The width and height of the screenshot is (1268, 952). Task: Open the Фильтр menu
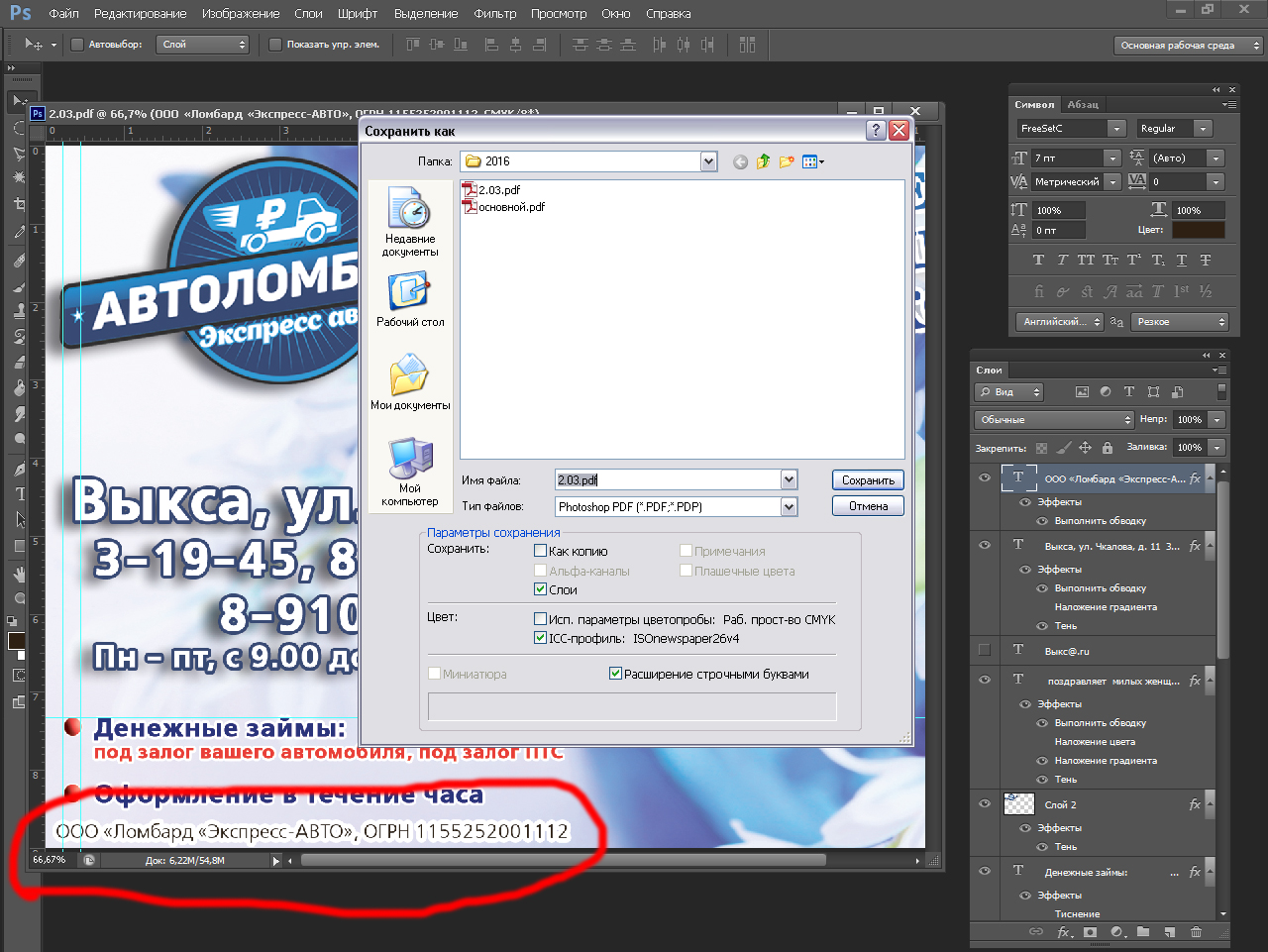(x=495, y=14)
